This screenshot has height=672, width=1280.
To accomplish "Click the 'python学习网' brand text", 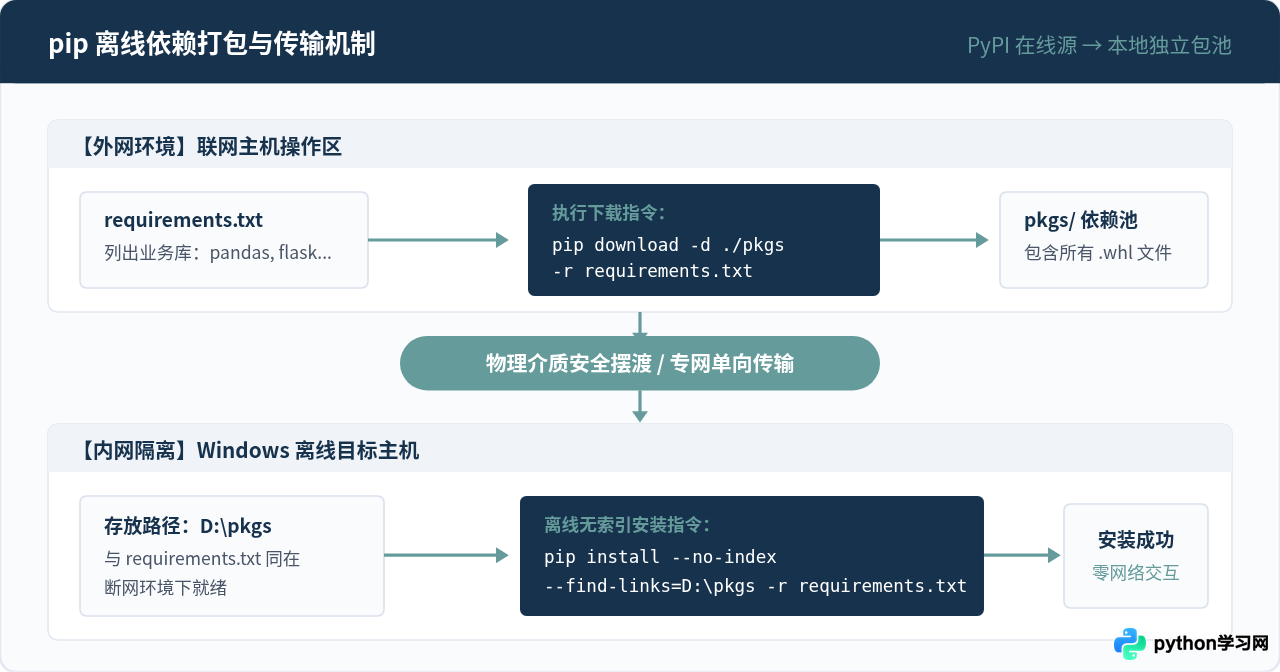I will (x=1211, y=643).
